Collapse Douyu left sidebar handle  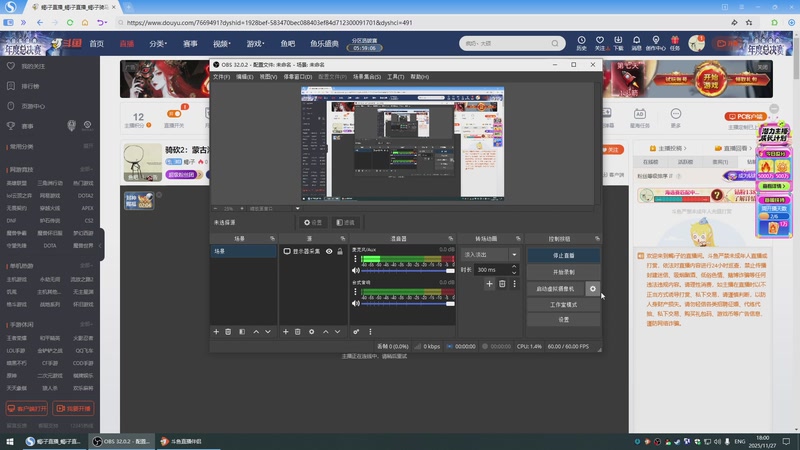click(x=102, y=245)
